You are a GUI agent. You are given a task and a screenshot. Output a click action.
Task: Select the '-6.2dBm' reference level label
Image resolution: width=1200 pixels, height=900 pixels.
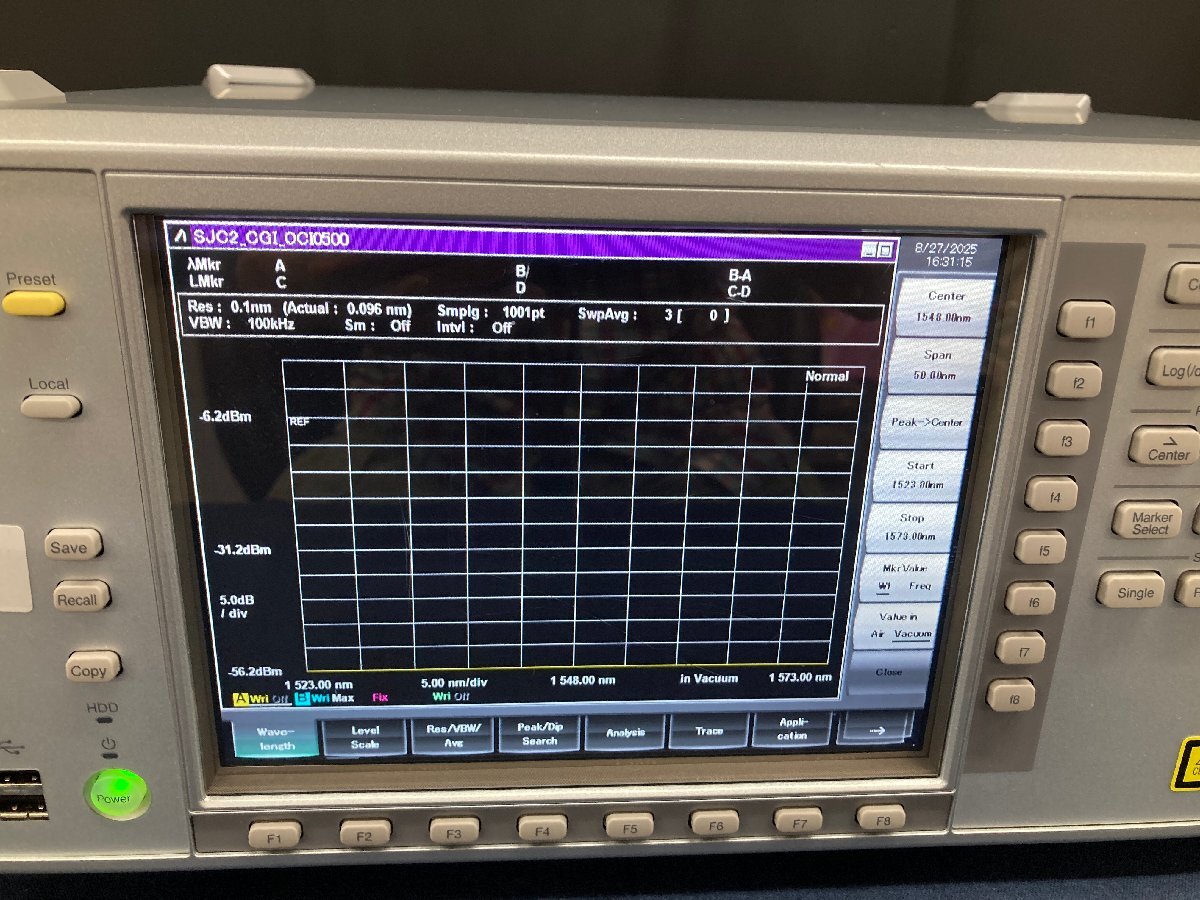pyautogui.click(x=225, y=415)
